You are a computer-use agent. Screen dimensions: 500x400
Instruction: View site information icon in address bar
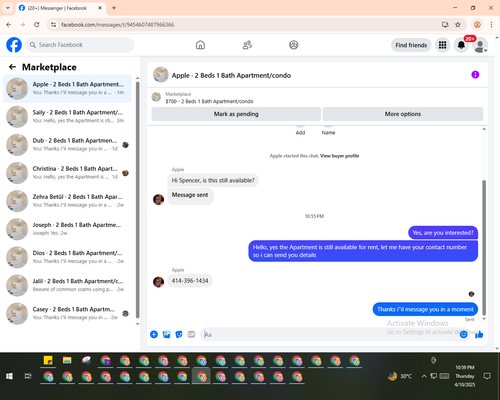click(x=53, y=25)
